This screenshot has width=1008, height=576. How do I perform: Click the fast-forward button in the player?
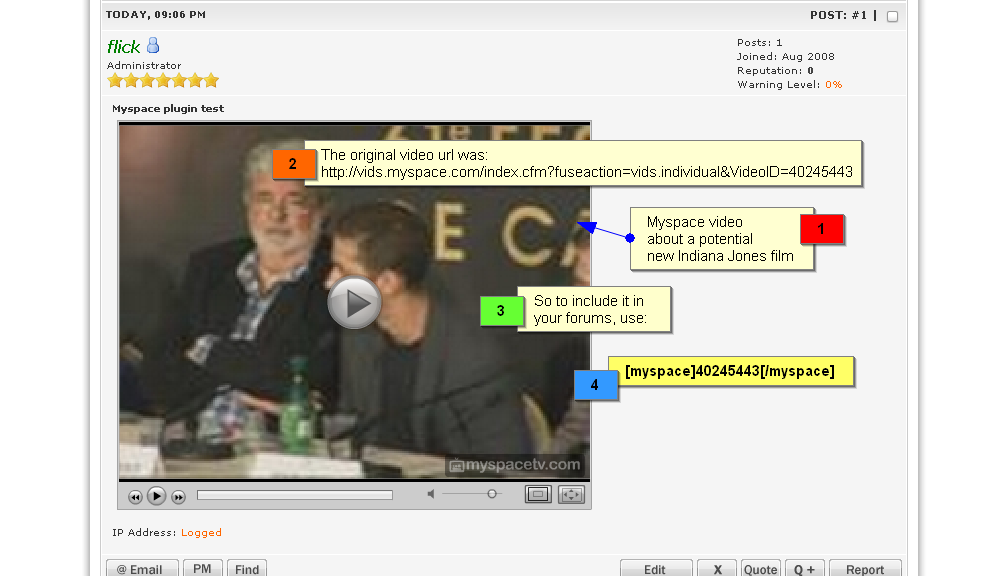point(178,497)
